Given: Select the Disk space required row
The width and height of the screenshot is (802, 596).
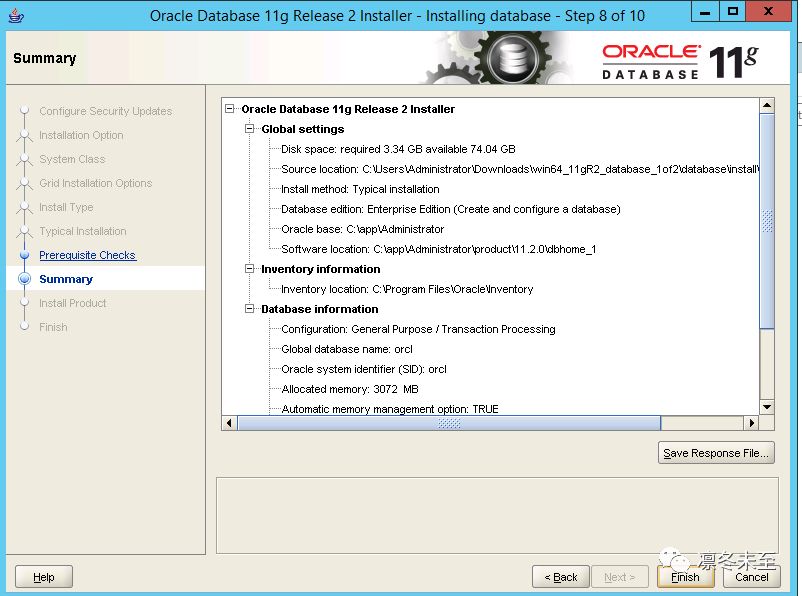Looking at the screenshot, I should point(398,149).
